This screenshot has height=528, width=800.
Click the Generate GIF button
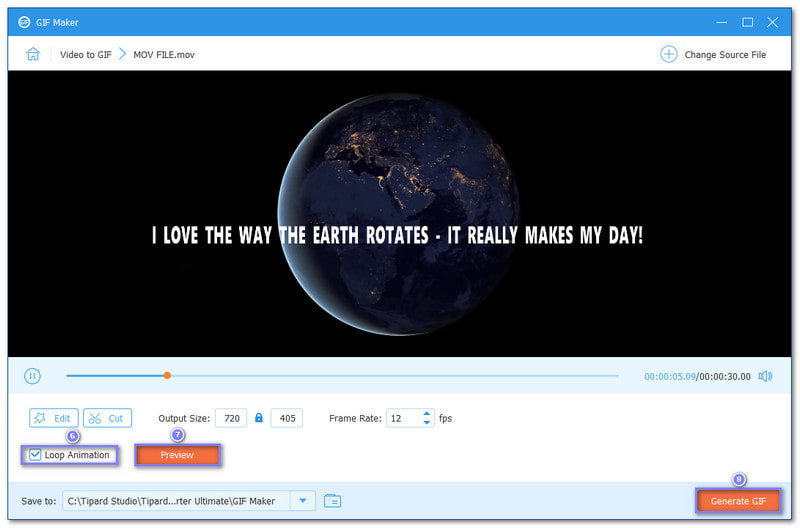pyautogui.click(x=738, y=501)
